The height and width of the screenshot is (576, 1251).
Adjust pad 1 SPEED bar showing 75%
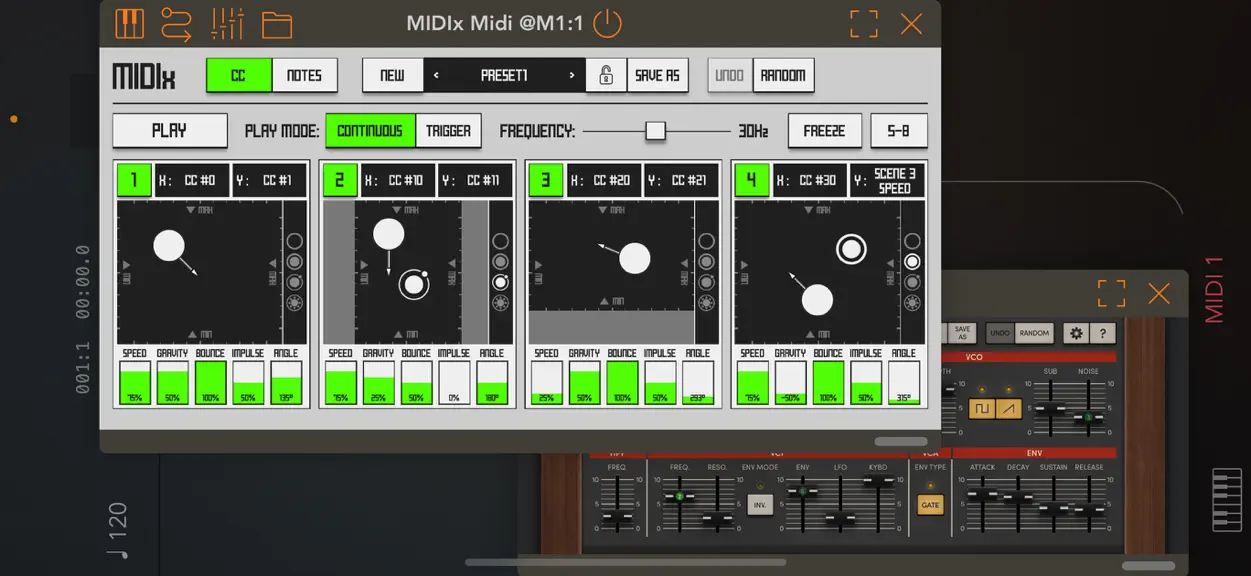(x=135, y=383)
